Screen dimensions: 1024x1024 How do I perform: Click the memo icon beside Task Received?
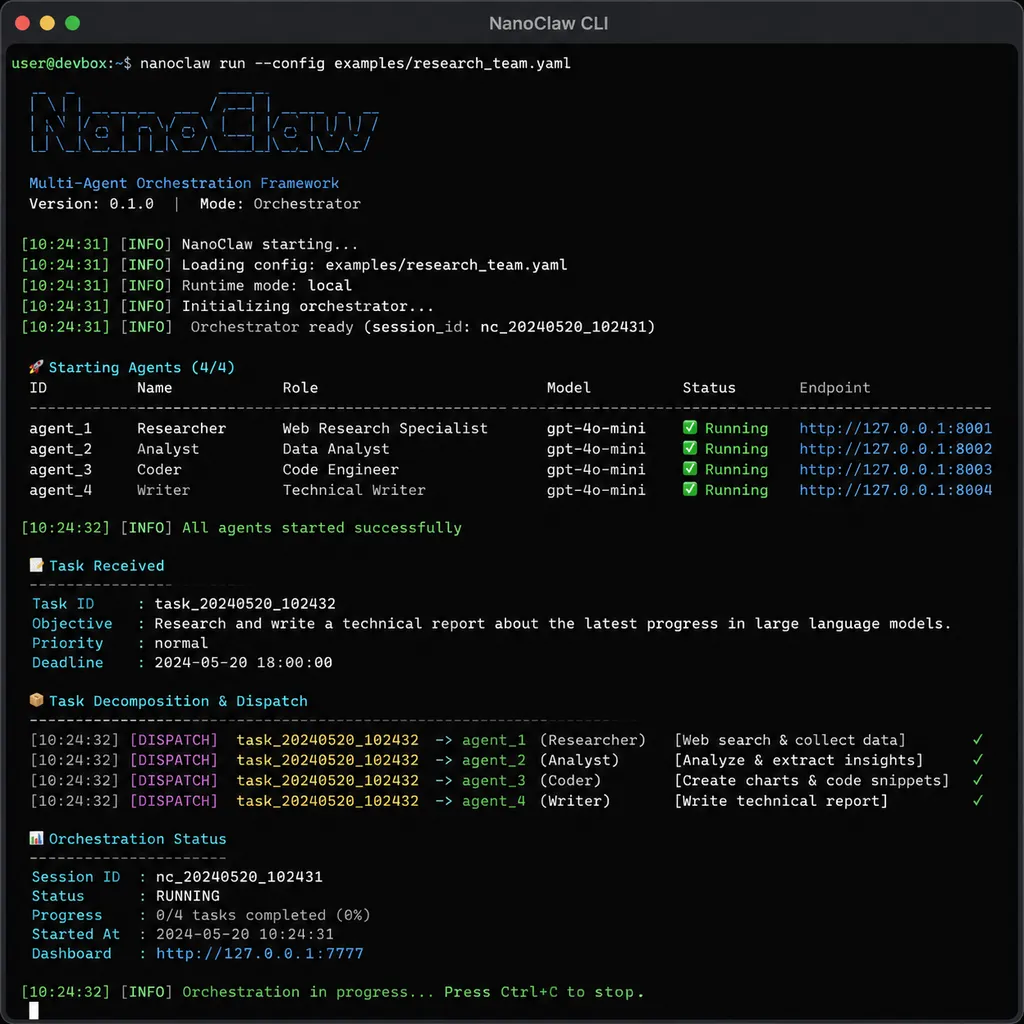[x=36, y=565]
